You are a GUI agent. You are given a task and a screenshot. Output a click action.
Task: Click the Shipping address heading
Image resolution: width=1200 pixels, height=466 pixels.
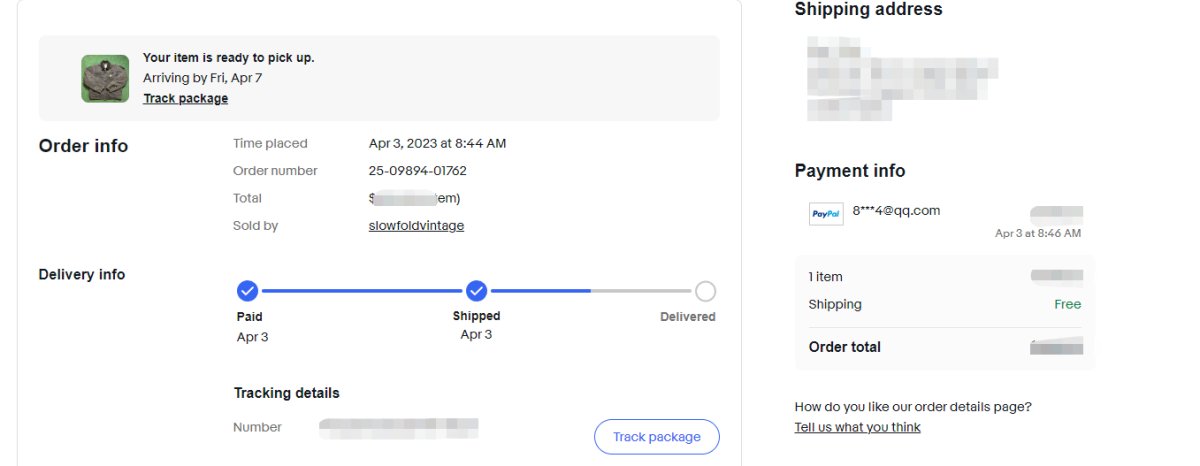point(868,10)
